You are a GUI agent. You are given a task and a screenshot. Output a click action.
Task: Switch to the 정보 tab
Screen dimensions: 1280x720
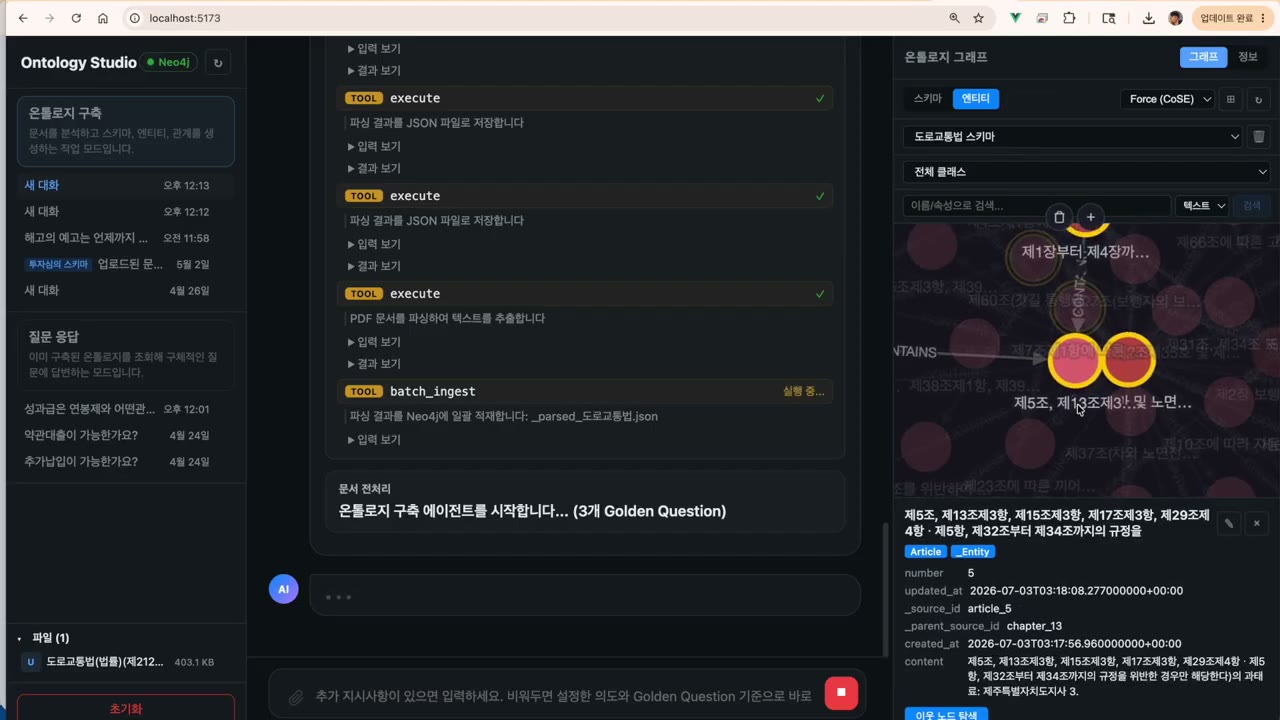click(1248, 57)
